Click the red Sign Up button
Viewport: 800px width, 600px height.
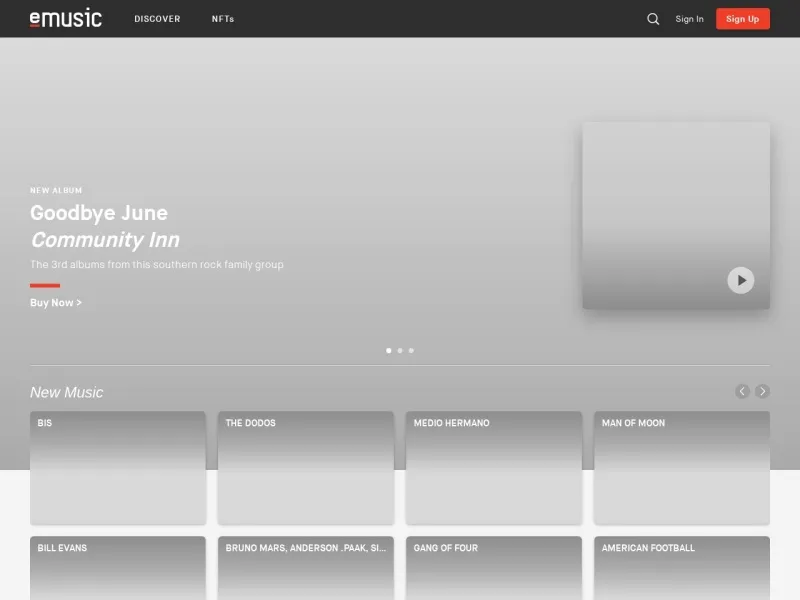point(742,19)
